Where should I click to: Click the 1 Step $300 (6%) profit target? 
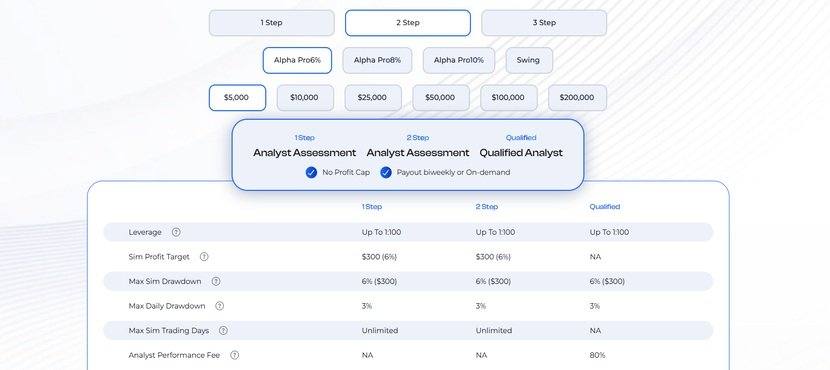(379, 257)
